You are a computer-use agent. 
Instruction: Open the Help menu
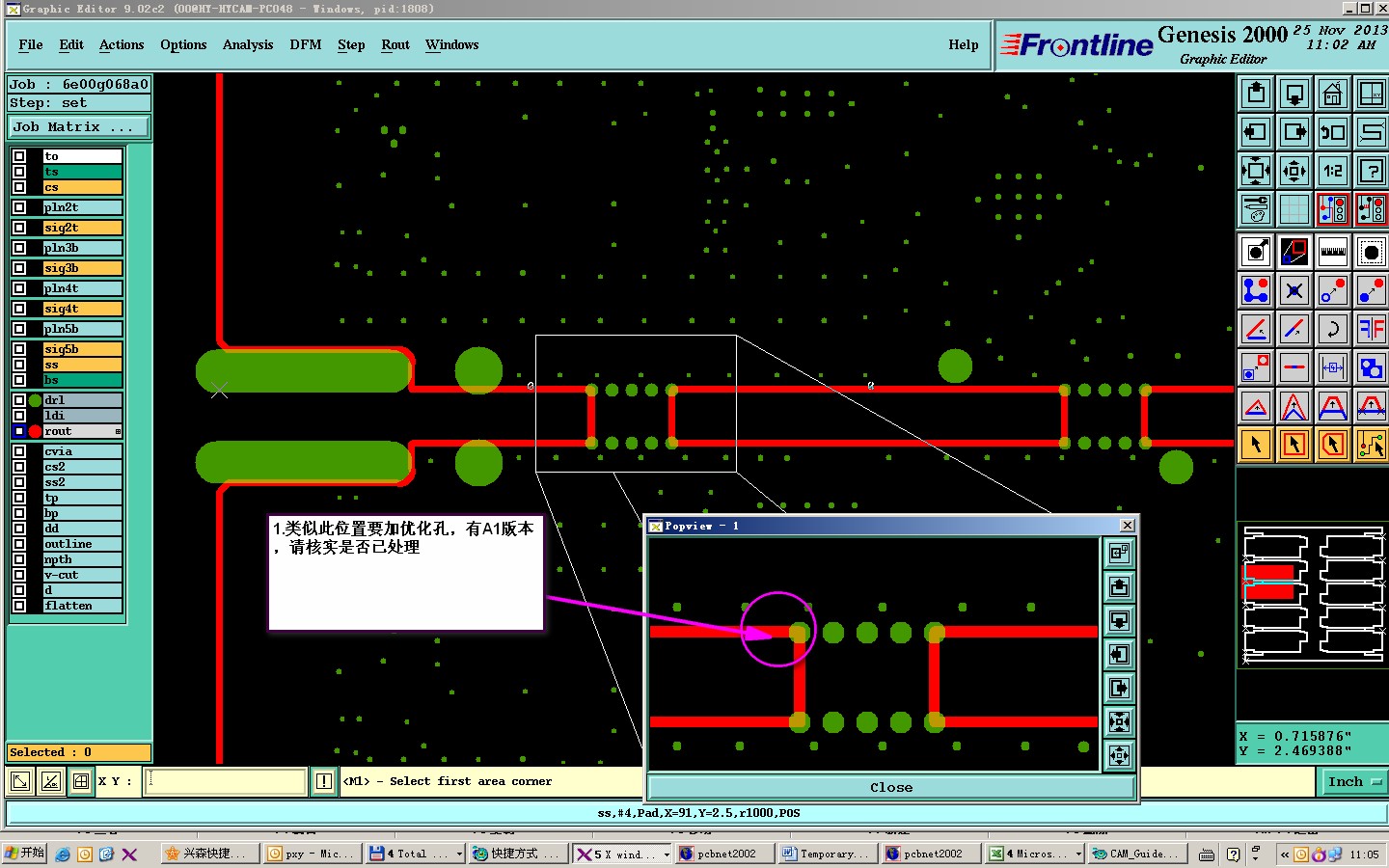[x=964, y=45]
